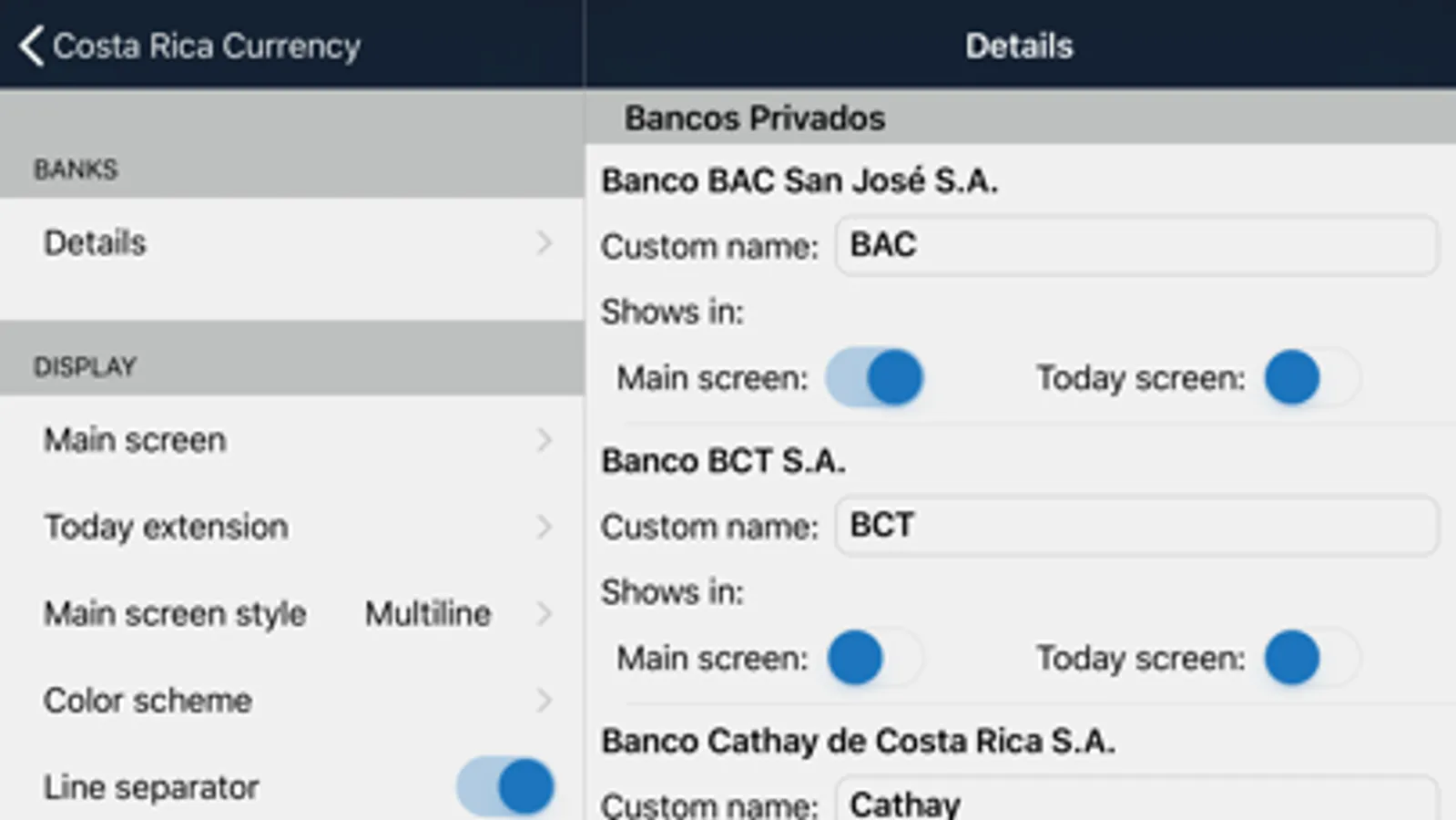
Task: Open the Color scheme settings
Action: coord(148,700)
